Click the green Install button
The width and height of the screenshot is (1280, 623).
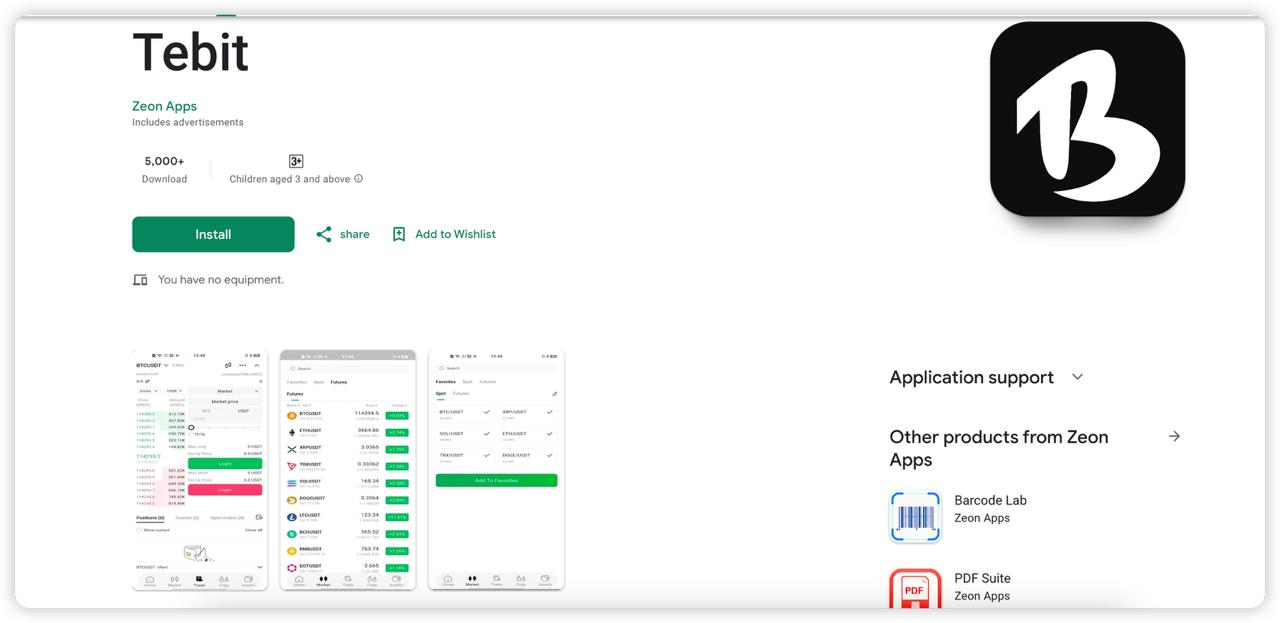click(213, 234)
